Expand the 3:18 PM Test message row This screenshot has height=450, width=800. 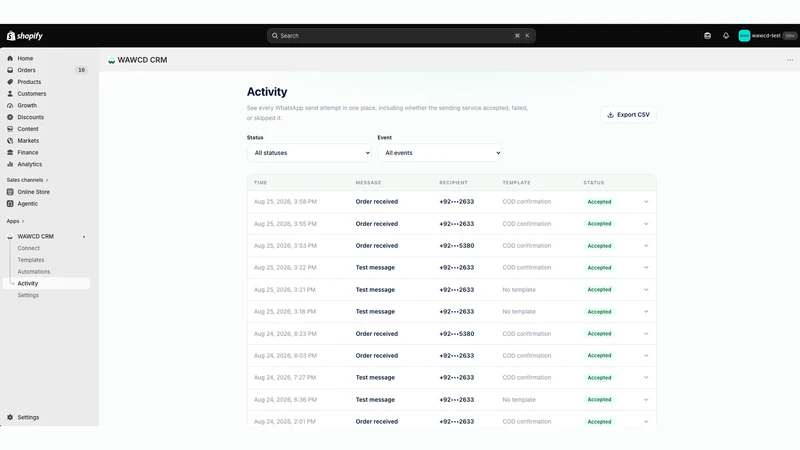(x=646, y=311)
